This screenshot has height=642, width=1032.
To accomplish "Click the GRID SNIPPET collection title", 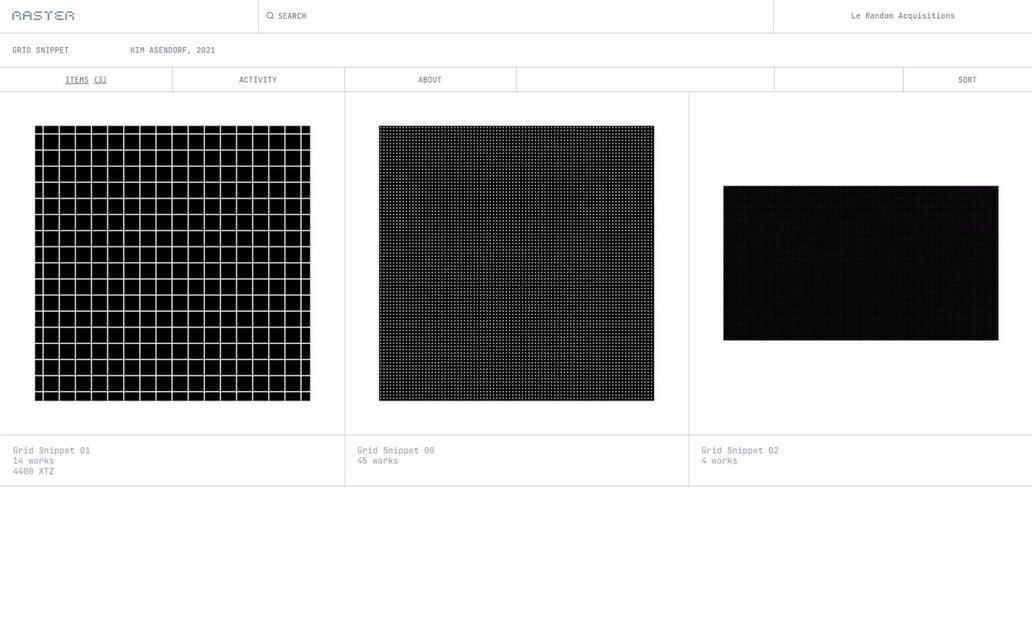I will [41, 50].
